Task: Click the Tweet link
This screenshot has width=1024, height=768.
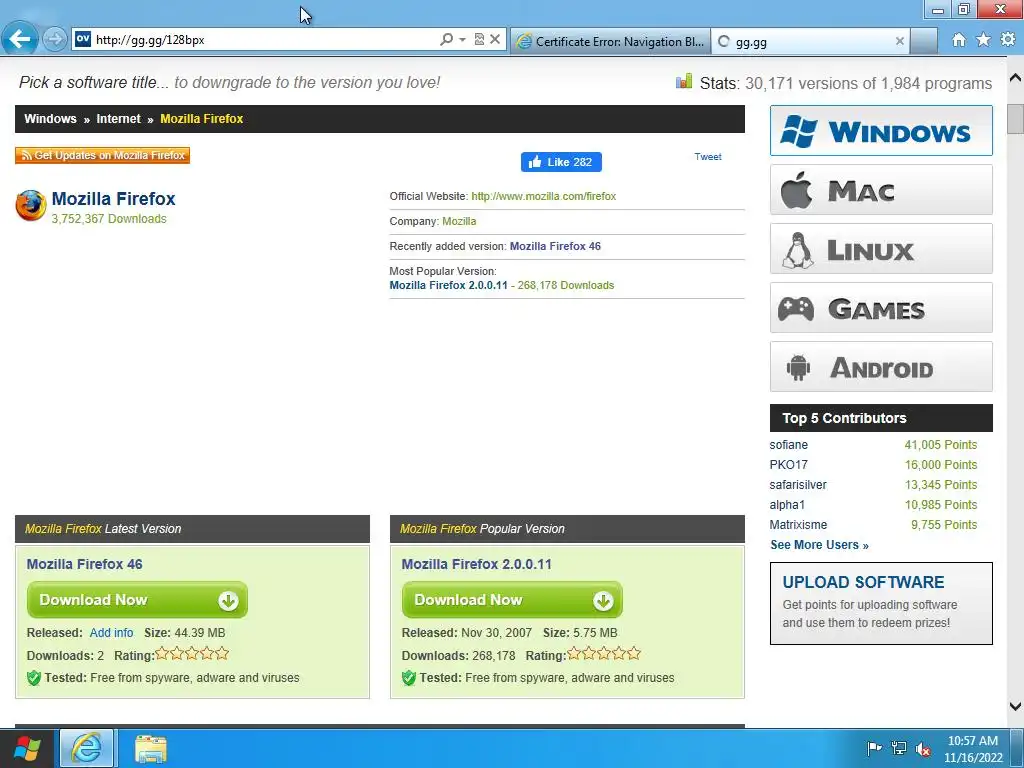Action: 708,157
